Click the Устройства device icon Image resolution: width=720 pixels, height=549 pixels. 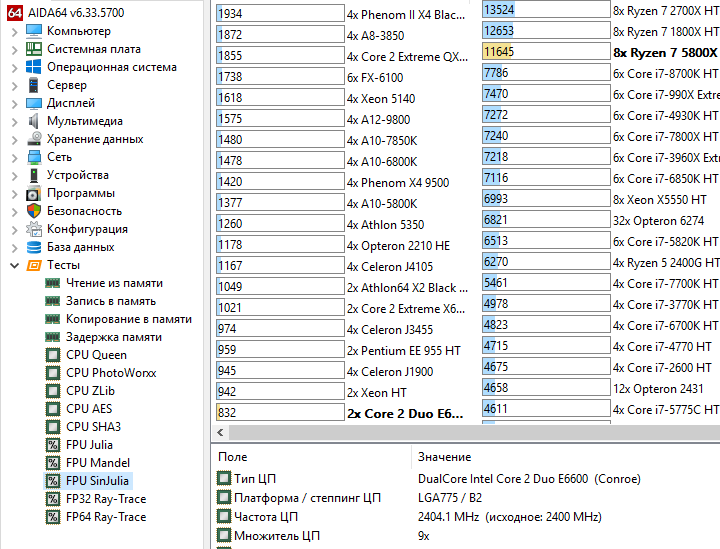(34, 175)
